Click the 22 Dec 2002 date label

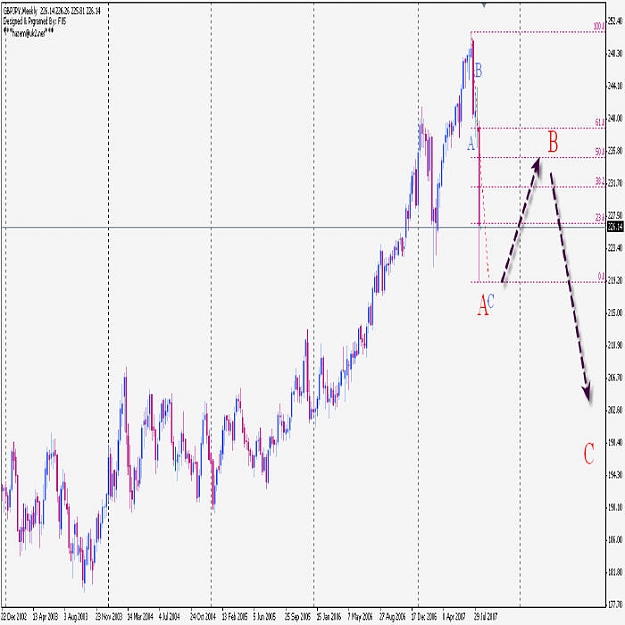click(14, 617)
